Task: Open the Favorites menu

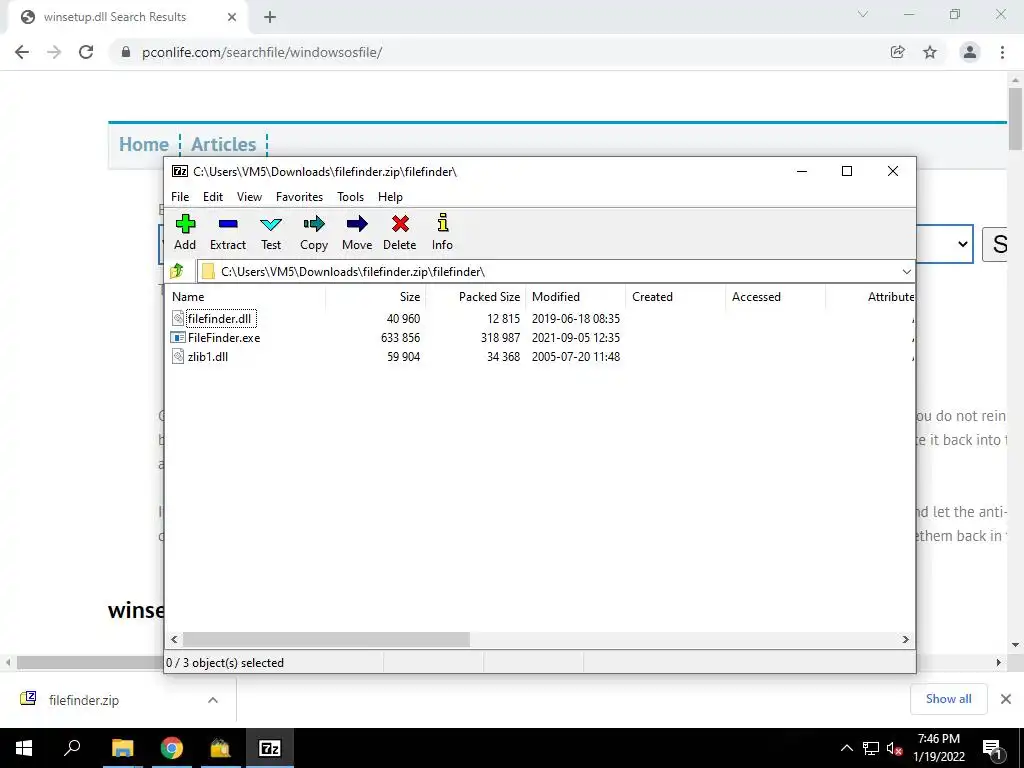Action: (x=299, y=197)
